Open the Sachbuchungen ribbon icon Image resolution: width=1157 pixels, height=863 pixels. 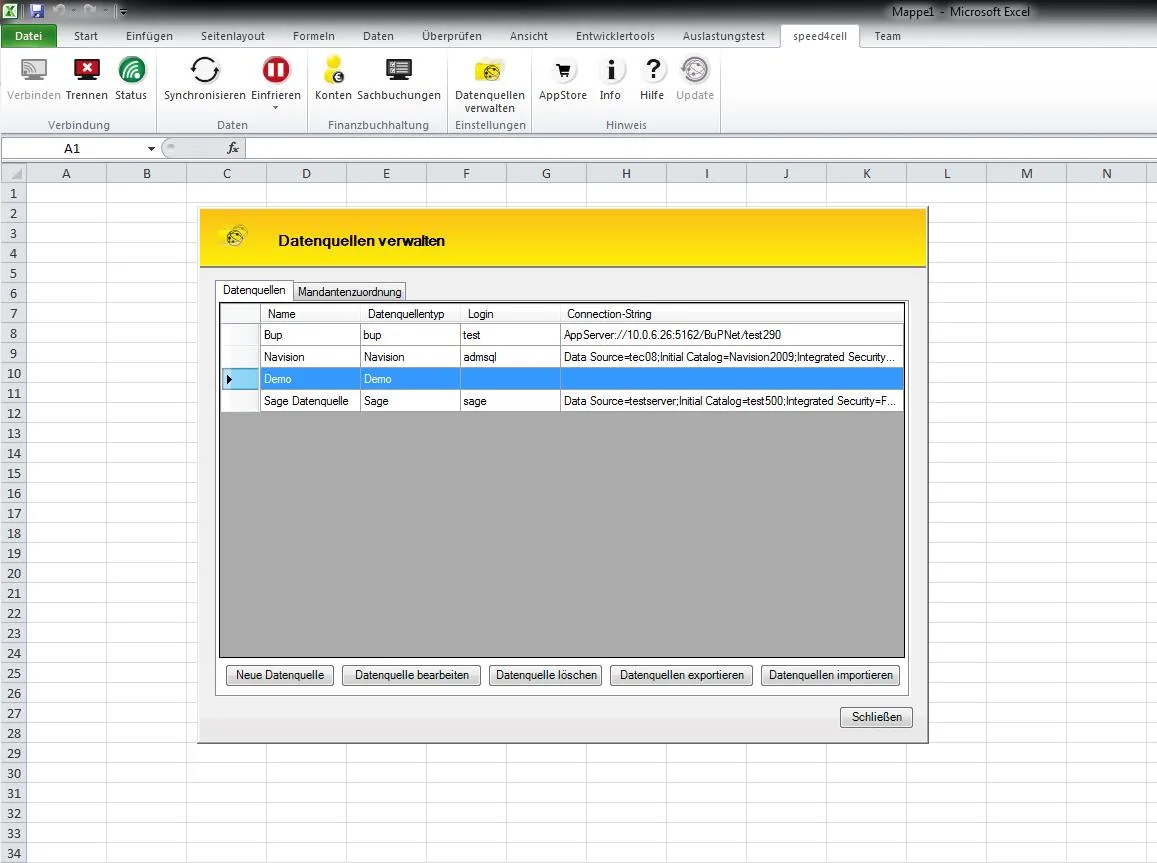[x=398, y=70]
